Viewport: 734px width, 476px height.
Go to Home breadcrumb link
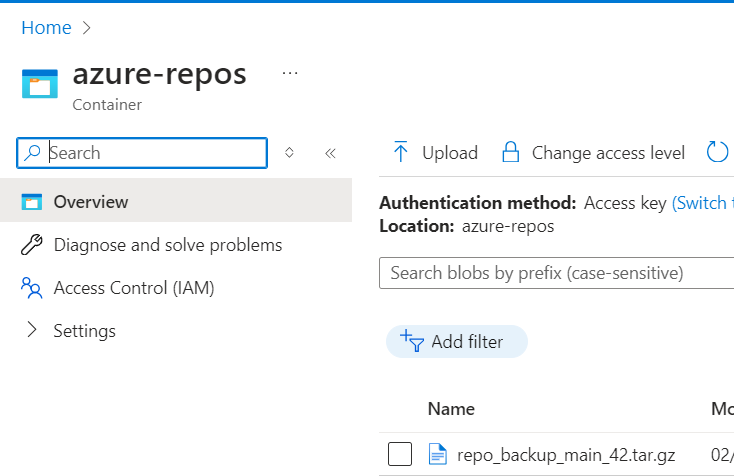coord(46,28)
